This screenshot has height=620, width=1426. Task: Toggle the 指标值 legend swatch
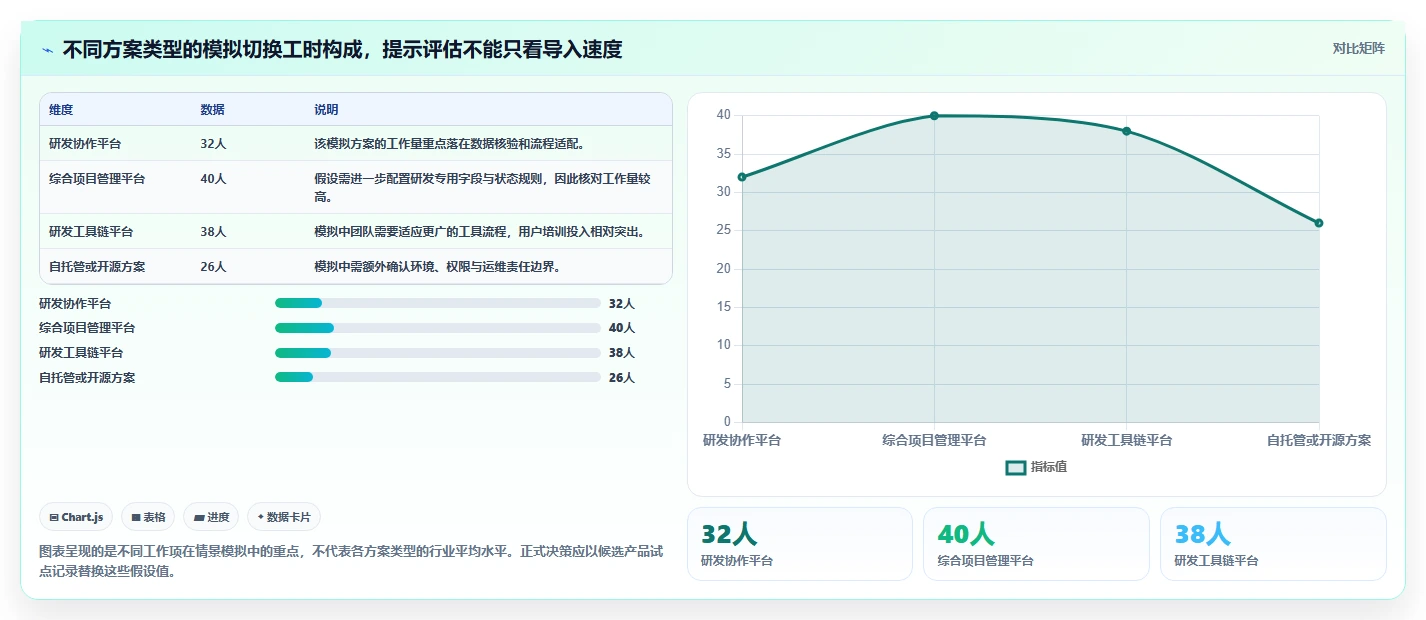[x=1016, y=467]
